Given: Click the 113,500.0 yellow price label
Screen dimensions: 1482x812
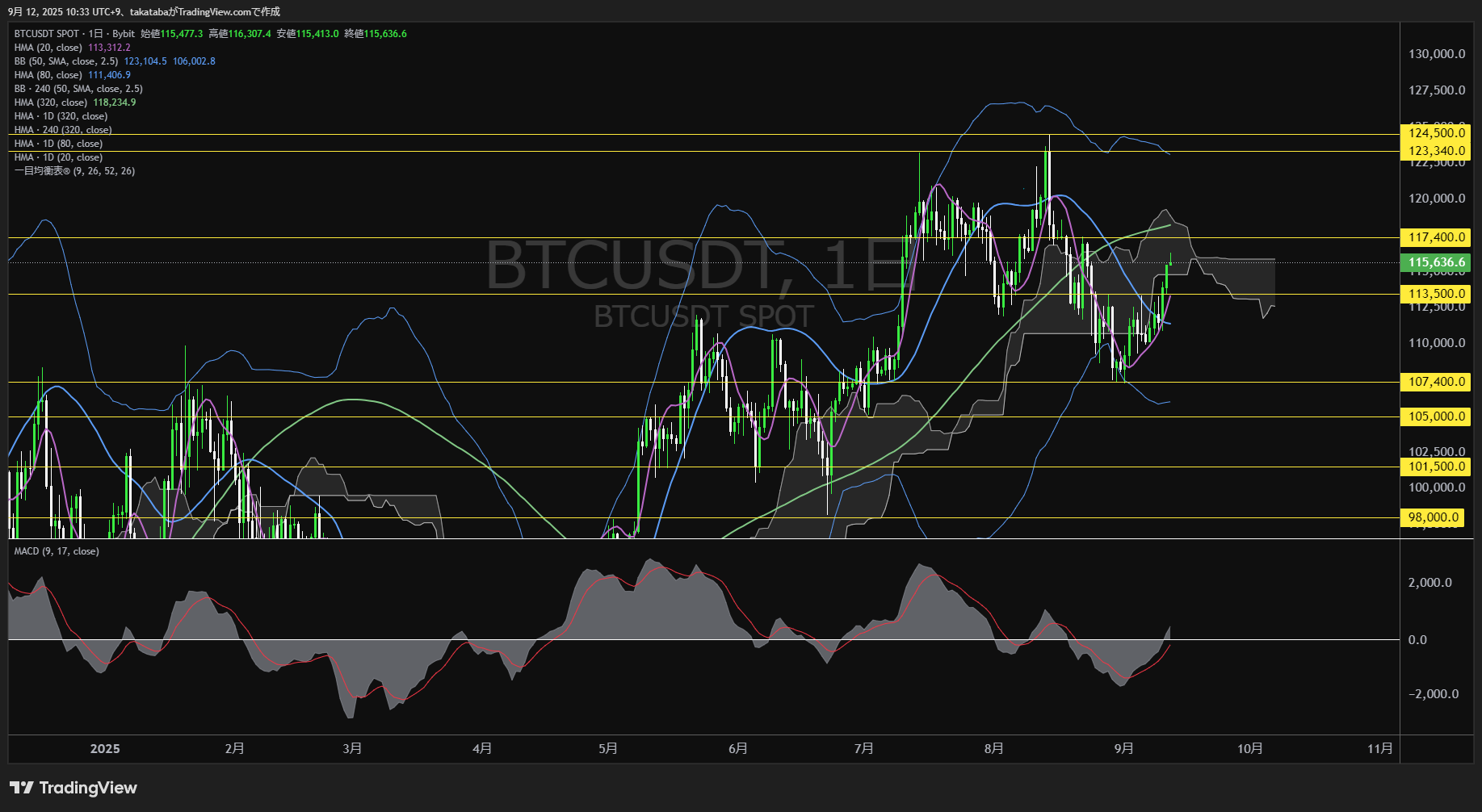Looking at the screenshot, I should click(1437, 294).
